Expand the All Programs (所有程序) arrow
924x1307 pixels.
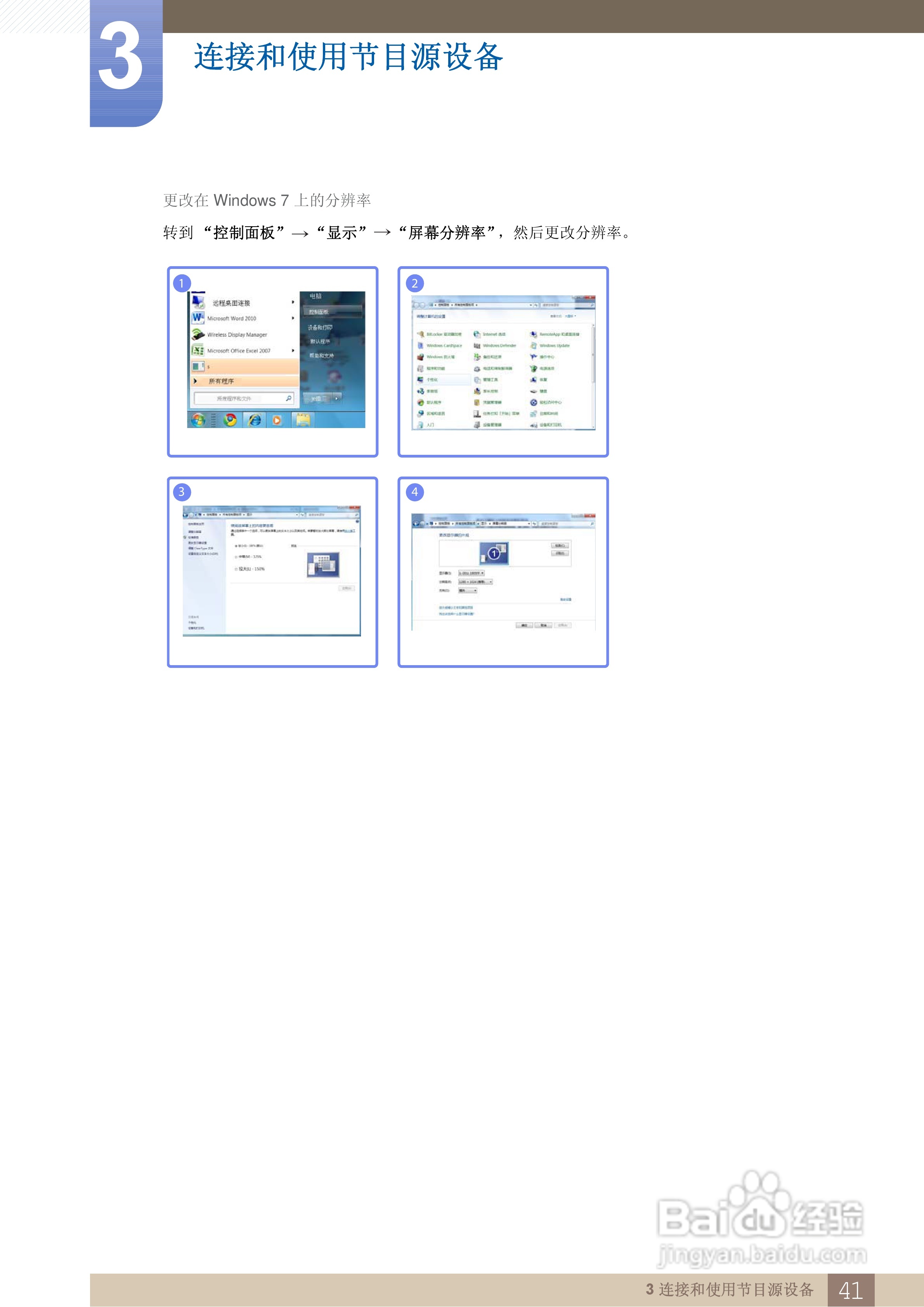tap(195, 381)
